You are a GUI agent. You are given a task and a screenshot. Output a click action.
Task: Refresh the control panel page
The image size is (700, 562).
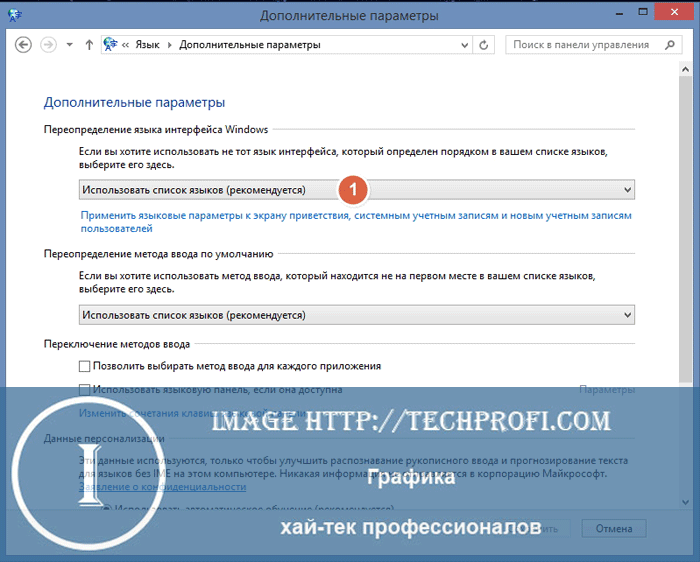[485, 45]
